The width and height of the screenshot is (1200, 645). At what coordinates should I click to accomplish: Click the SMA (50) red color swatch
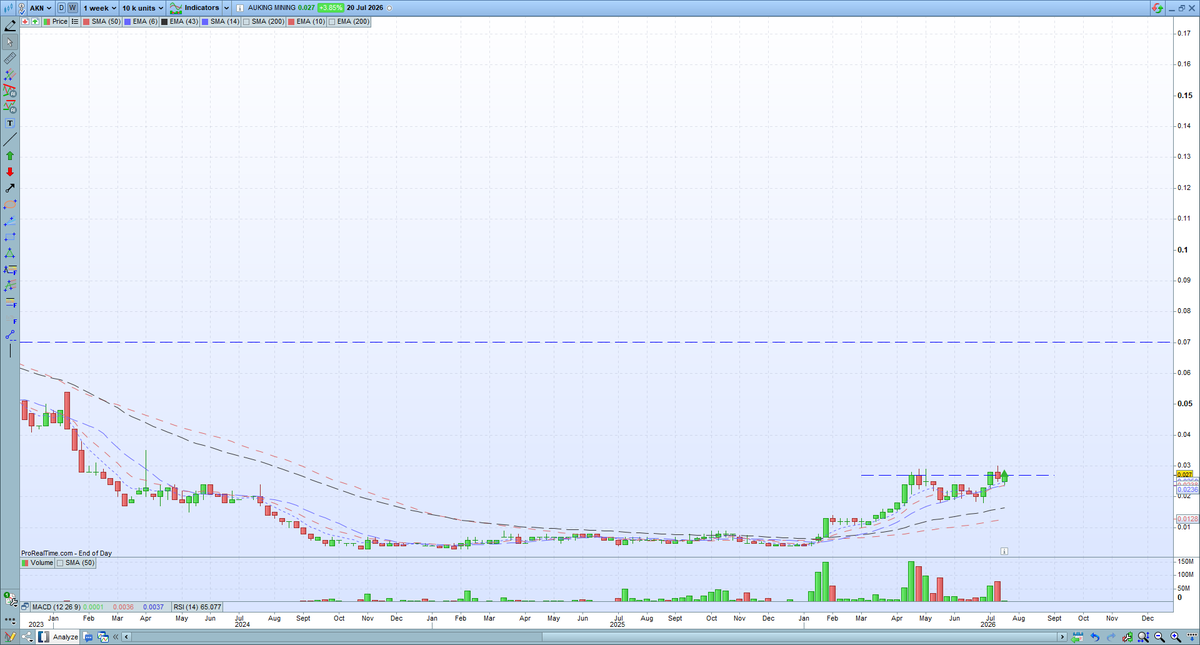pos(86,21)
